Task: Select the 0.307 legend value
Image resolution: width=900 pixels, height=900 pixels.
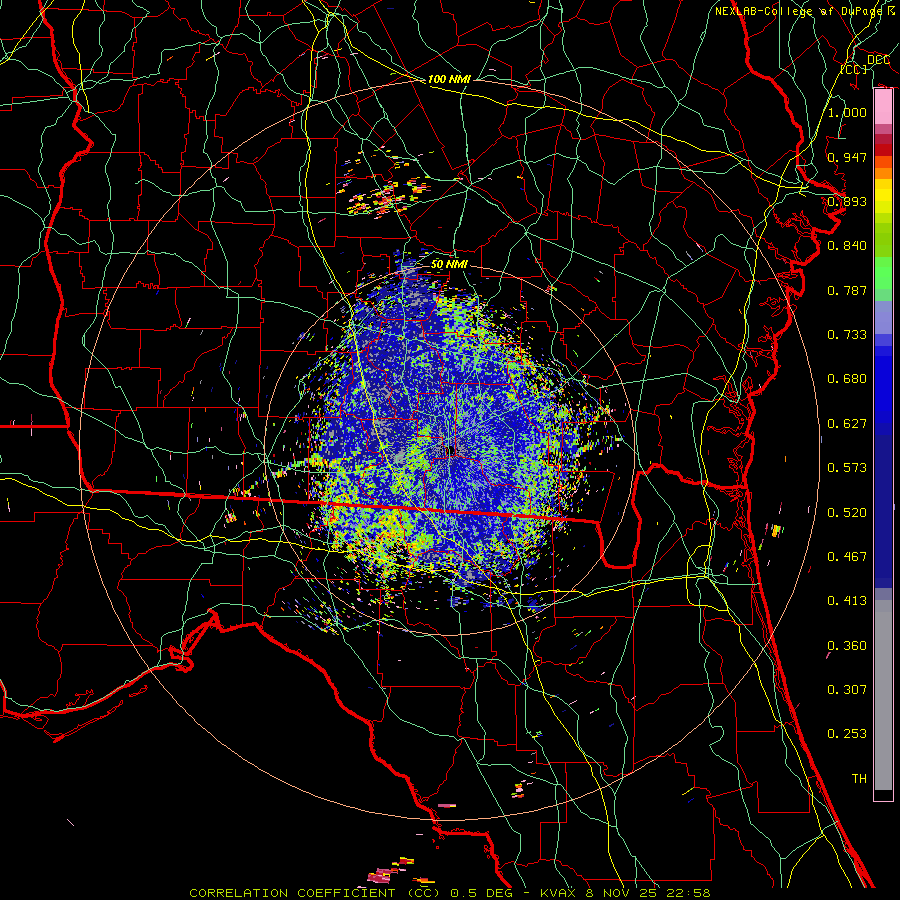Action: (x=847, y=689)
